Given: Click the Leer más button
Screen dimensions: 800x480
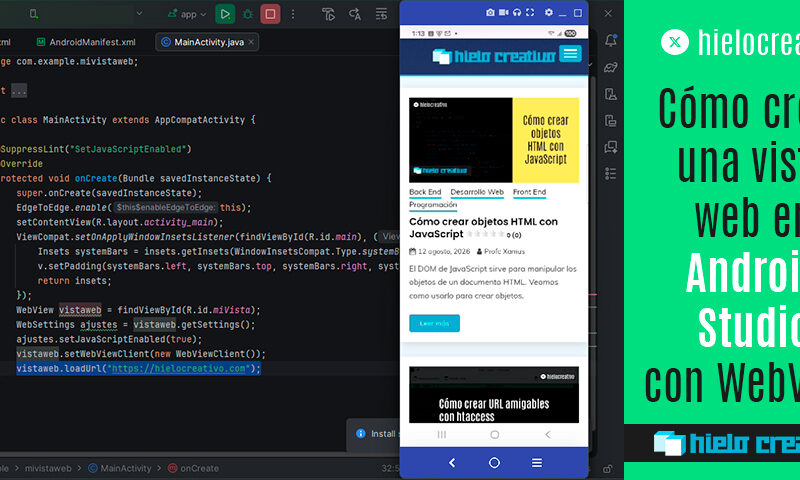Looking at the screenshot, I should (434, 323).
